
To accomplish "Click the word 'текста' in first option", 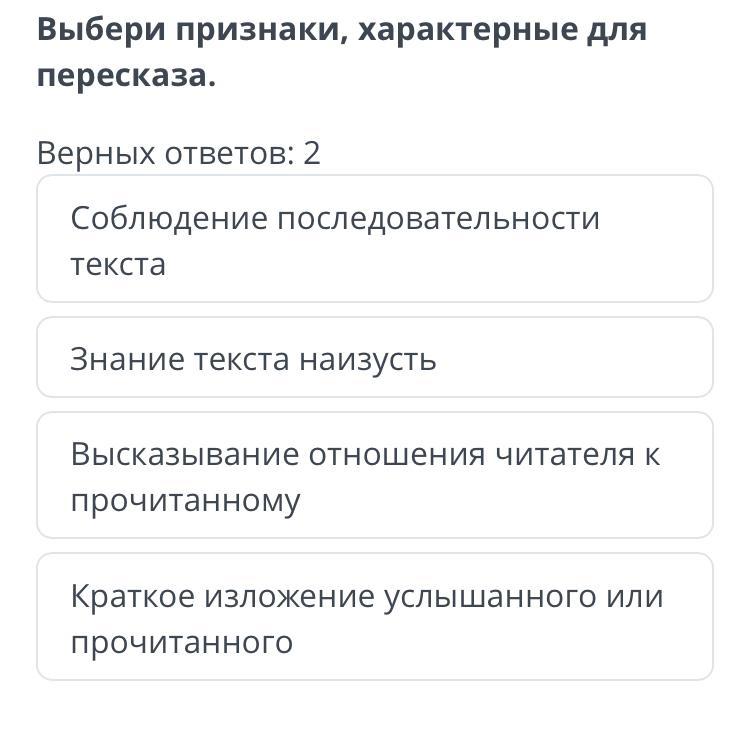I will 118,265.
